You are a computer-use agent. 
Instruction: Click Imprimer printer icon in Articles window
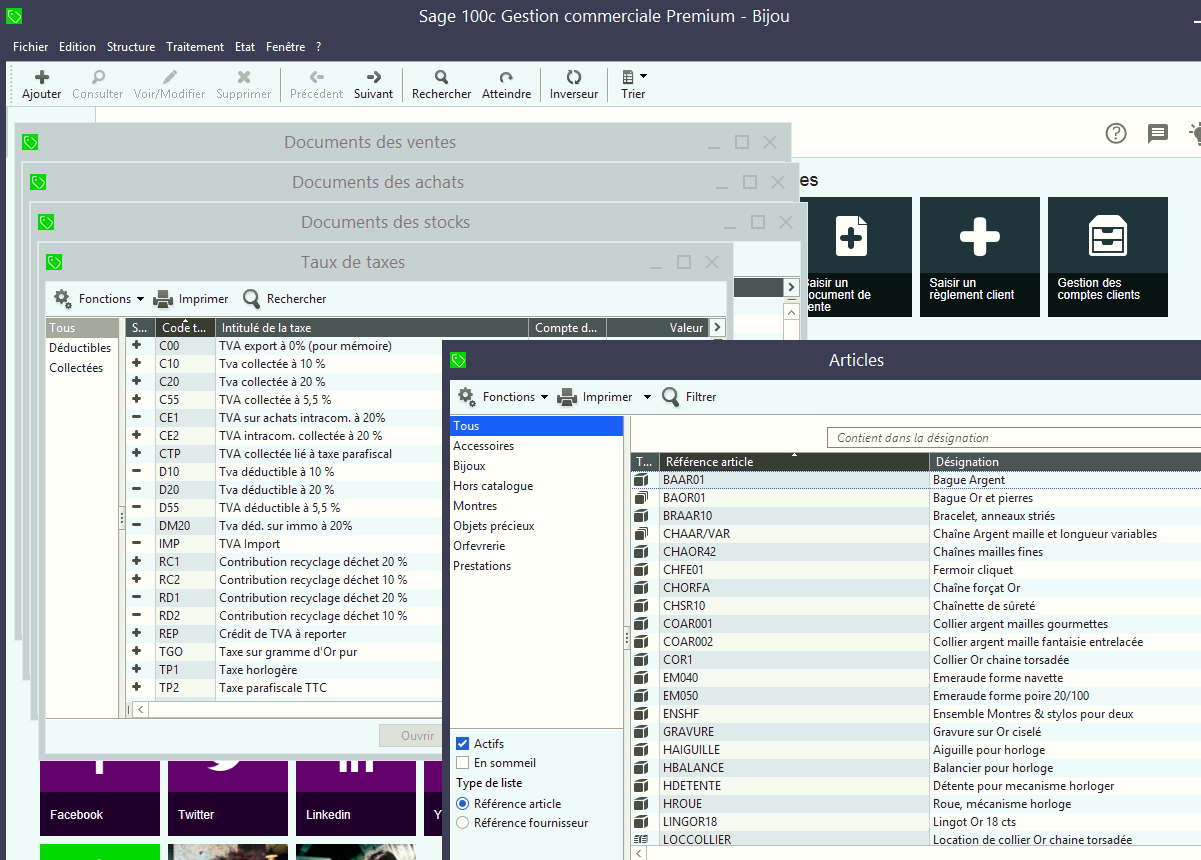567,397
